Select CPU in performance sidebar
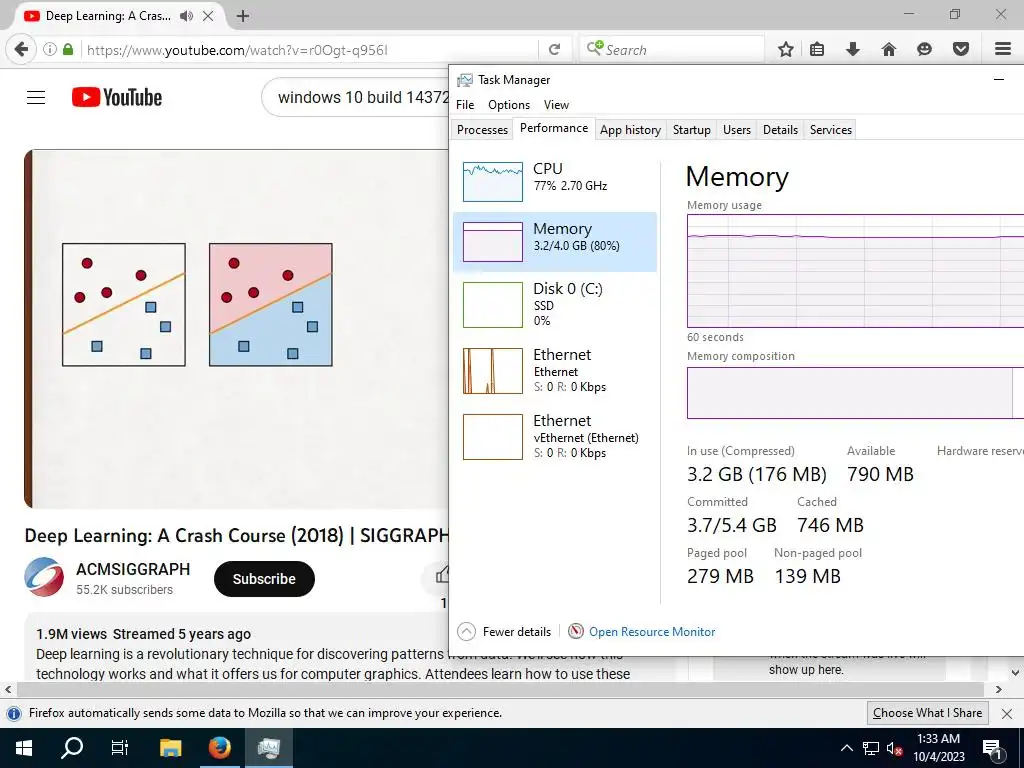The height and width of the screenshot is (768, 1024). (x=555, y=181)
